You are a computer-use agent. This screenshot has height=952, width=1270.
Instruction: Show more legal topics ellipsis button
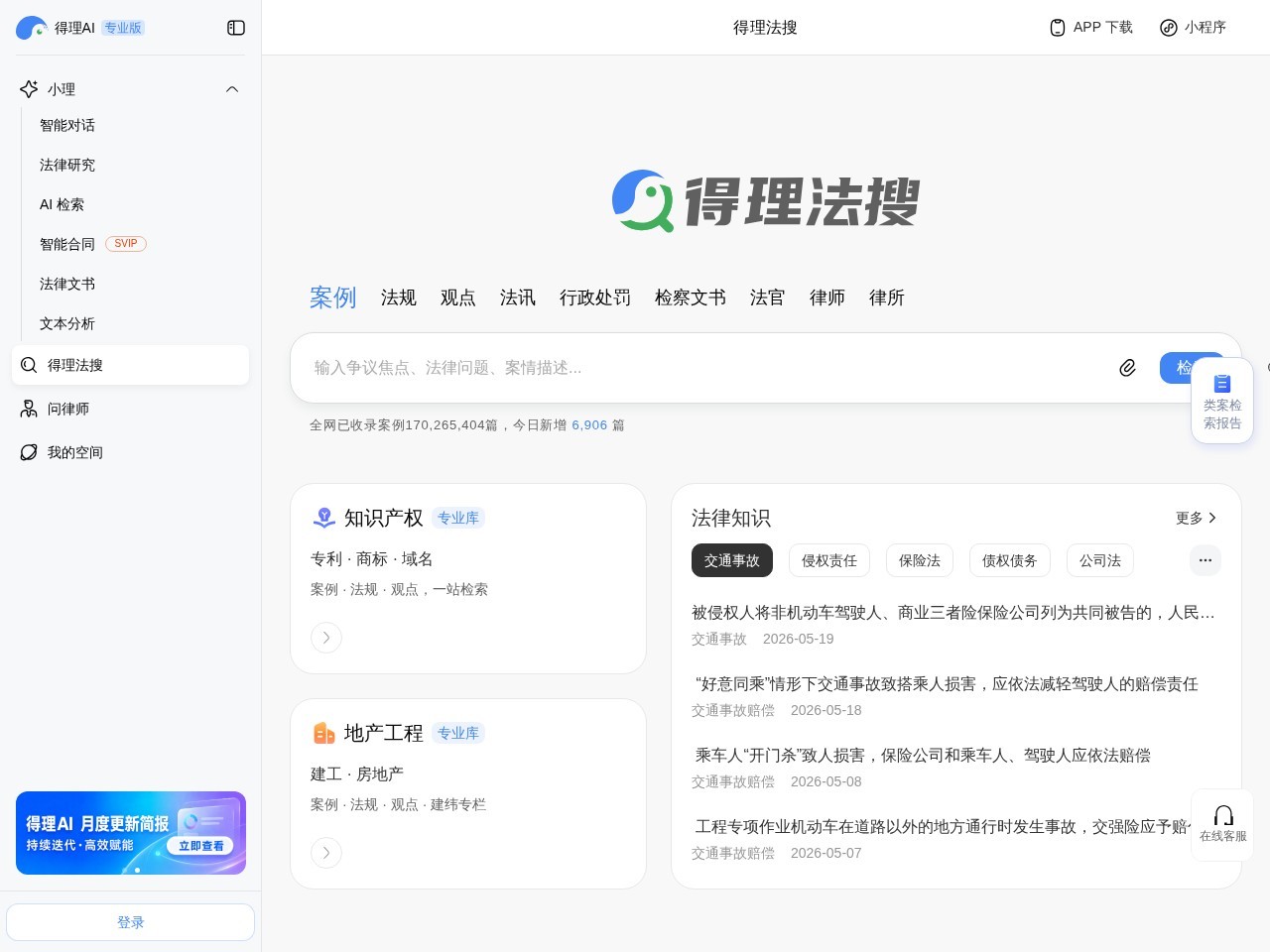click(1206, 560)
